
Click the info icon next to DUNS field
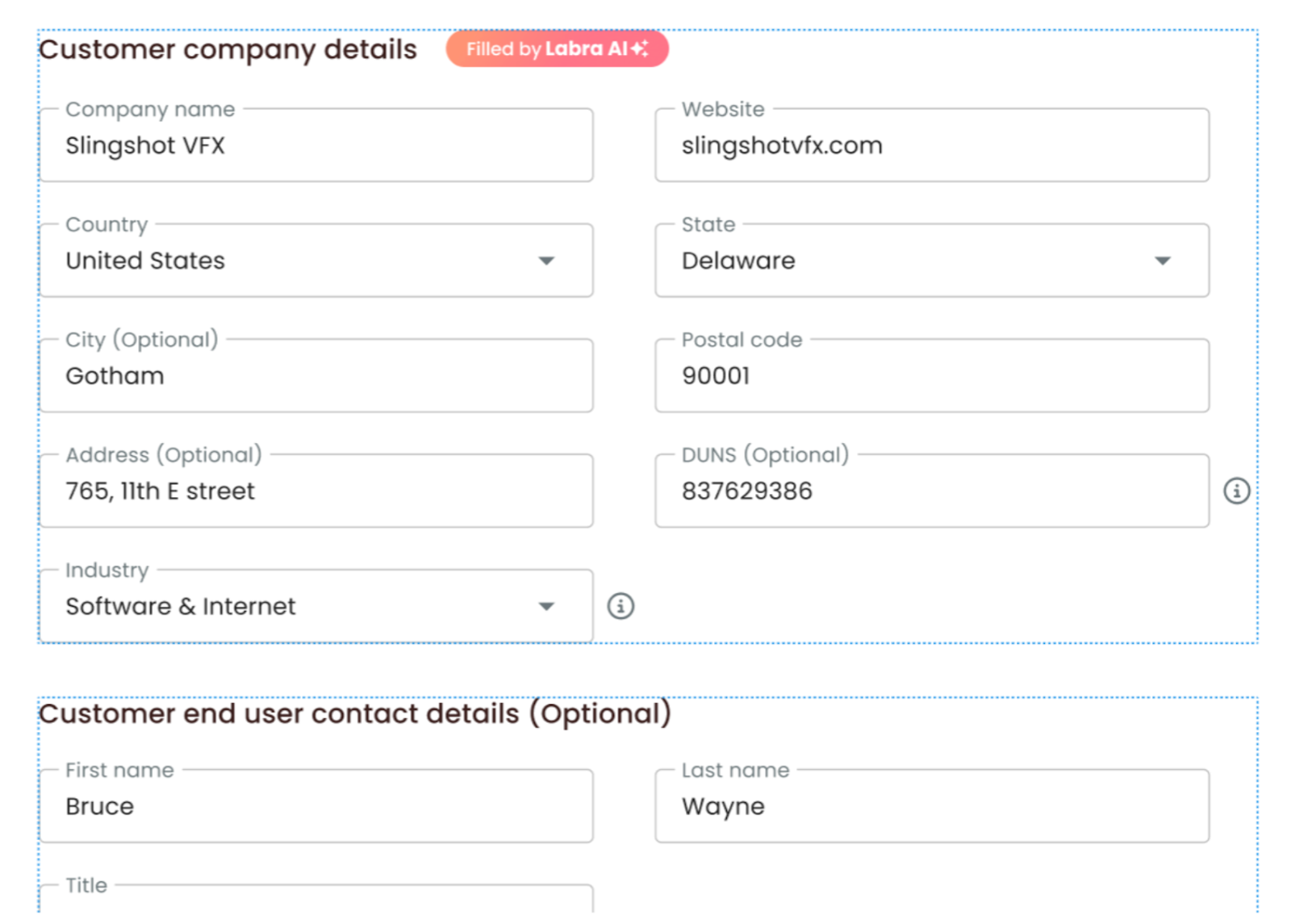(1235, 491)
